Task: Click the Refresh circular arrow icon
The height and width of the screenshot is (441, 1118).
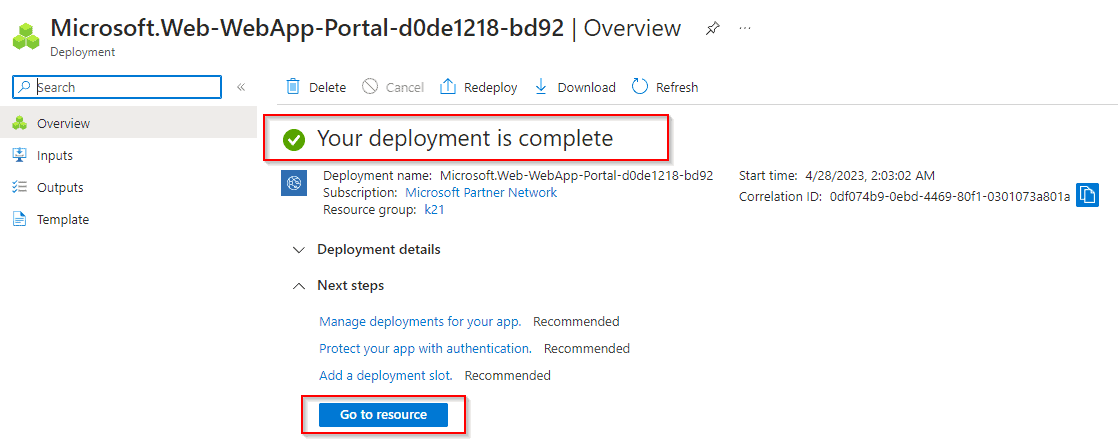Action: click(640, 87)
